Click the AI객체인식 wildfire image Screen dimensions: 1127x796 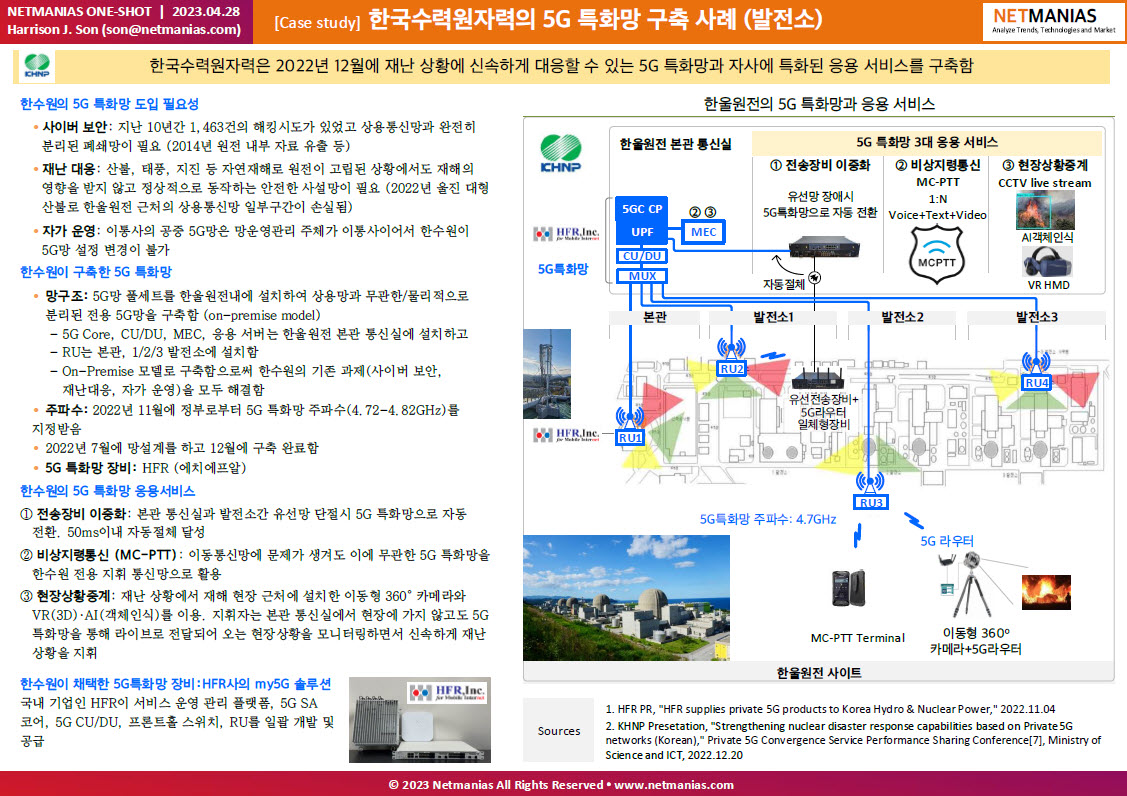1045,211
